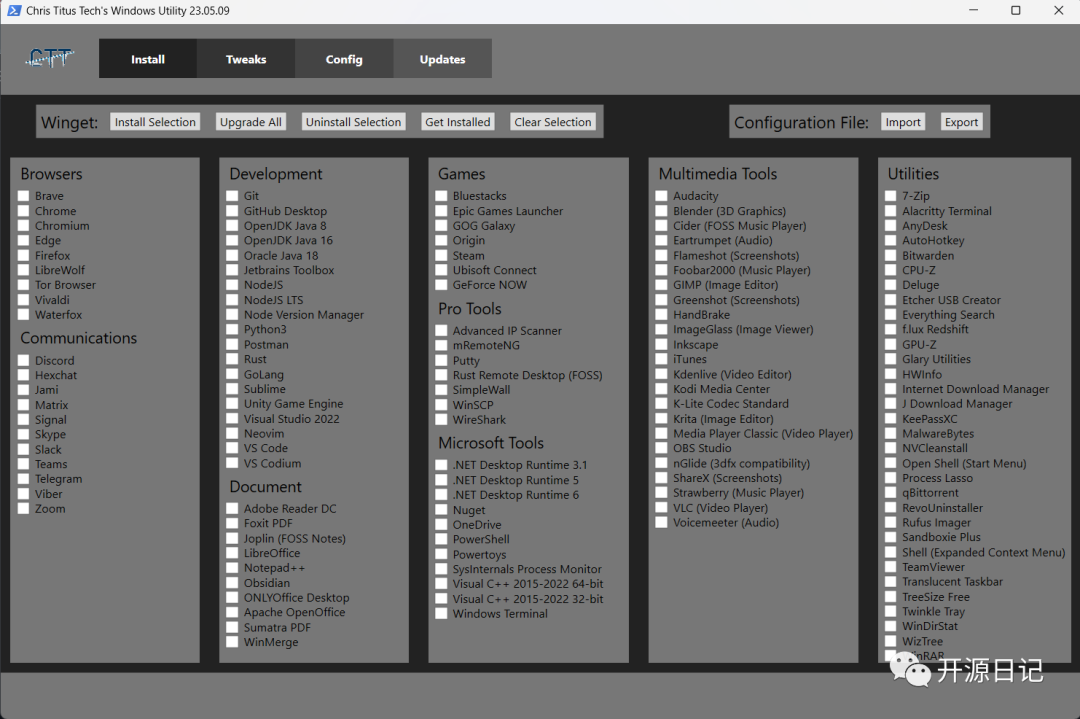
Task: Check the Brave browser checkbox
Action: pyautogui.click(x=23, y=196)
